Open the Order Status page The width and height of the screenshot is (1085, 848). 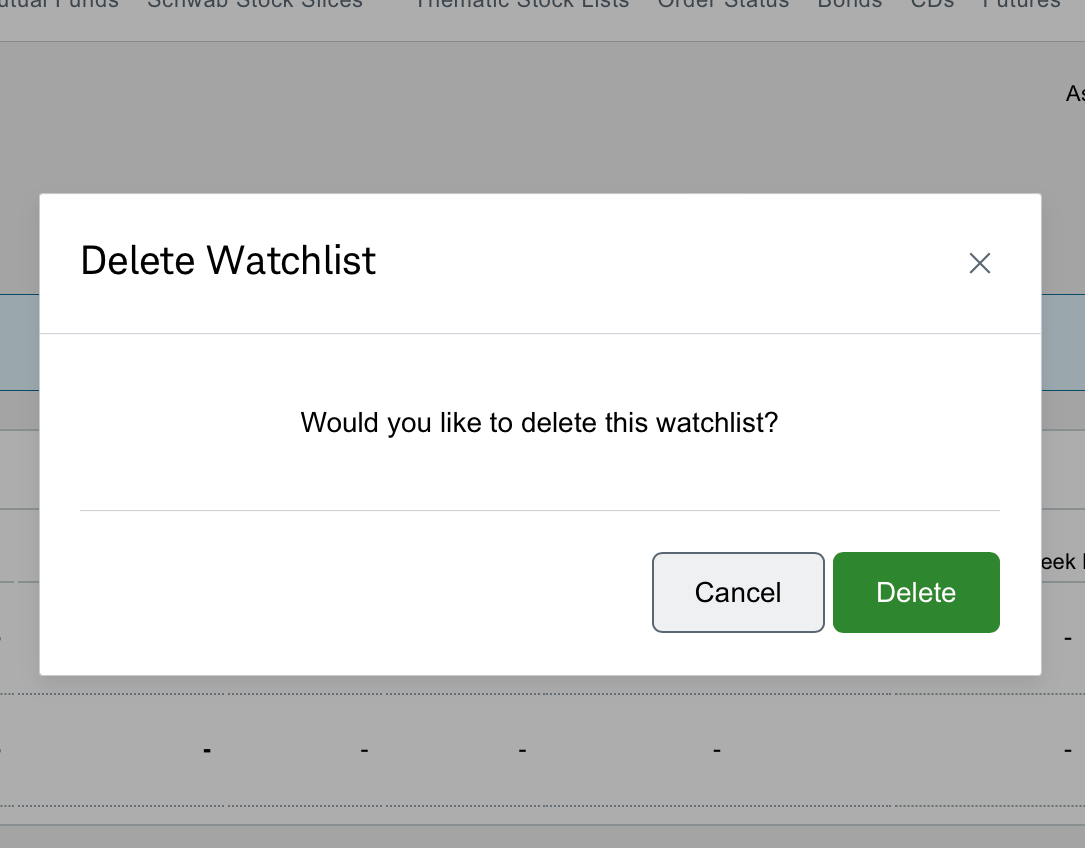click(723, 4)
